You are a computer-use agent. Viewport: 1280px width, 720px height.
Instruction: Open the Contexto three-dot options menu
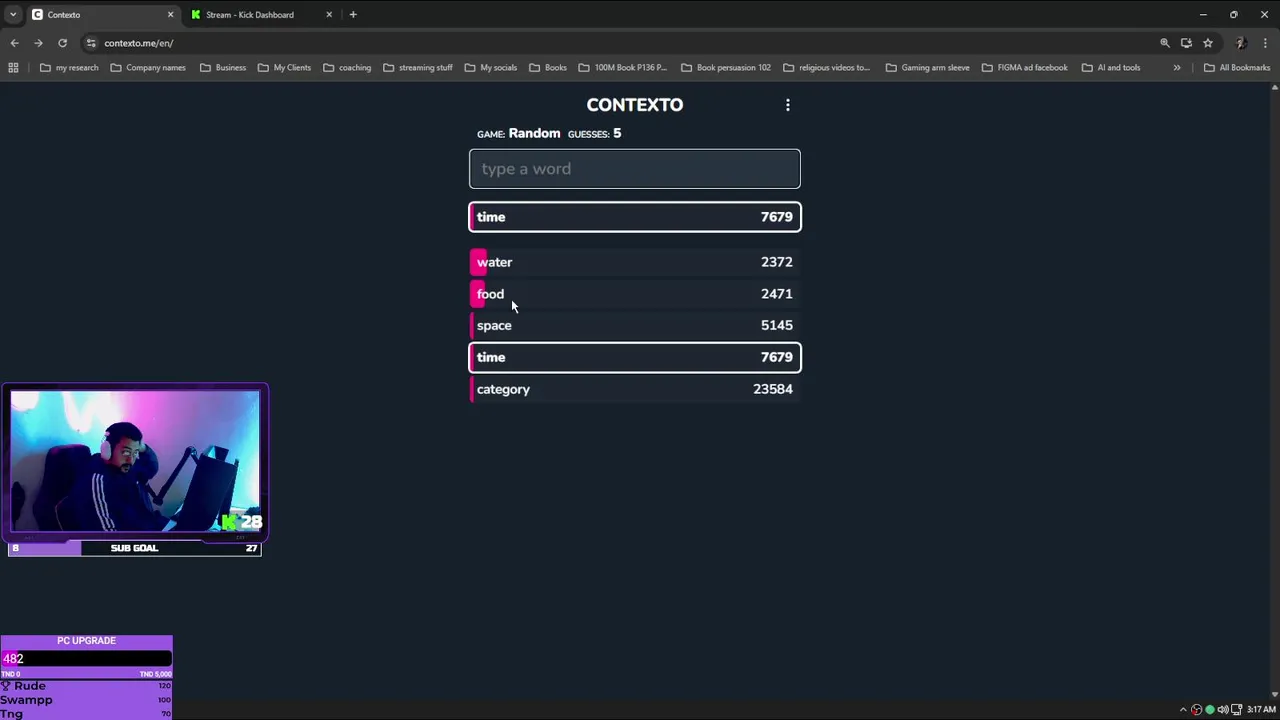[x=788, y=105]
